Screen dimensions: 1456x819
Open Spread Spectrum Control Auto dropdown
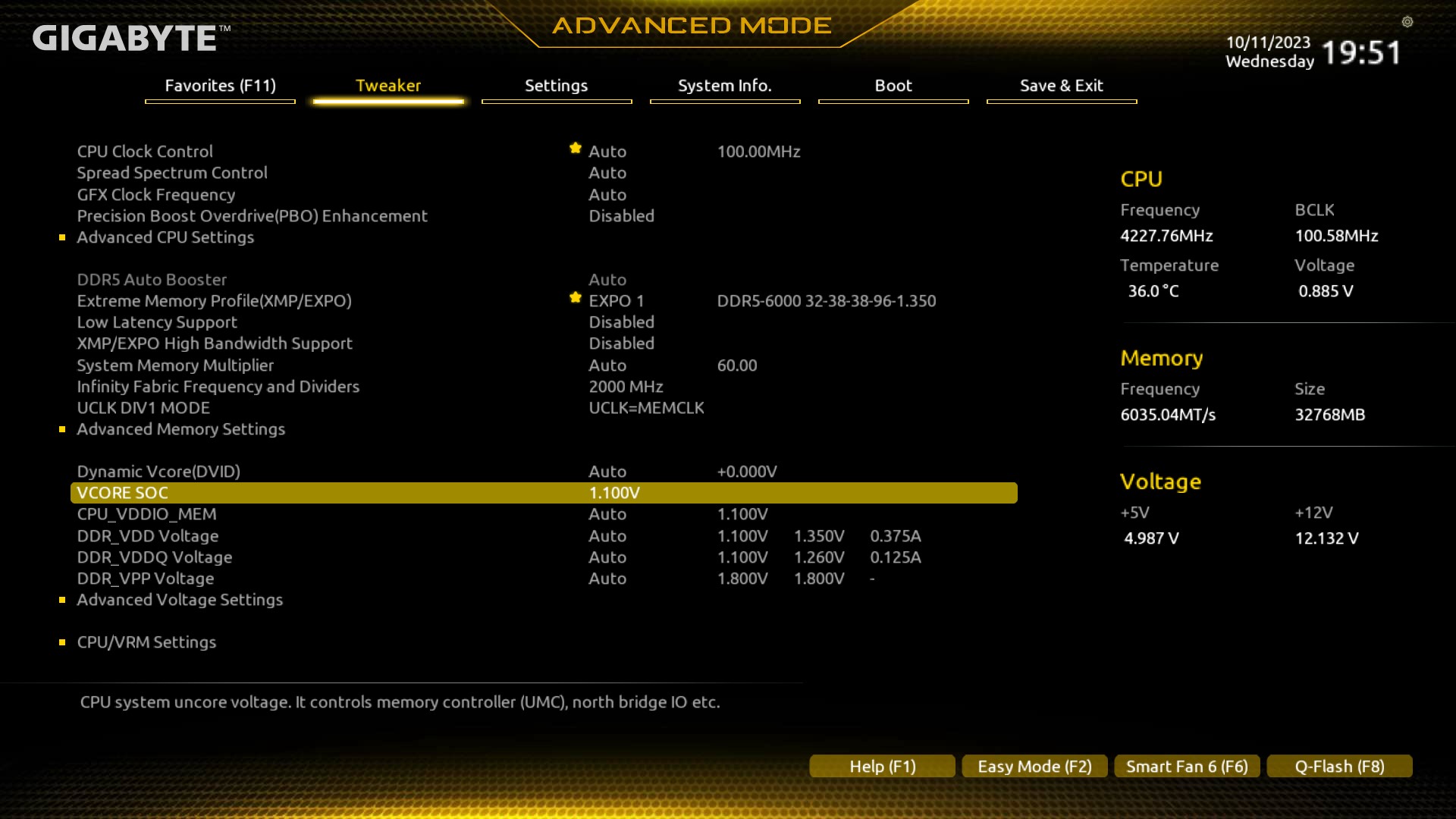point(607,173)
